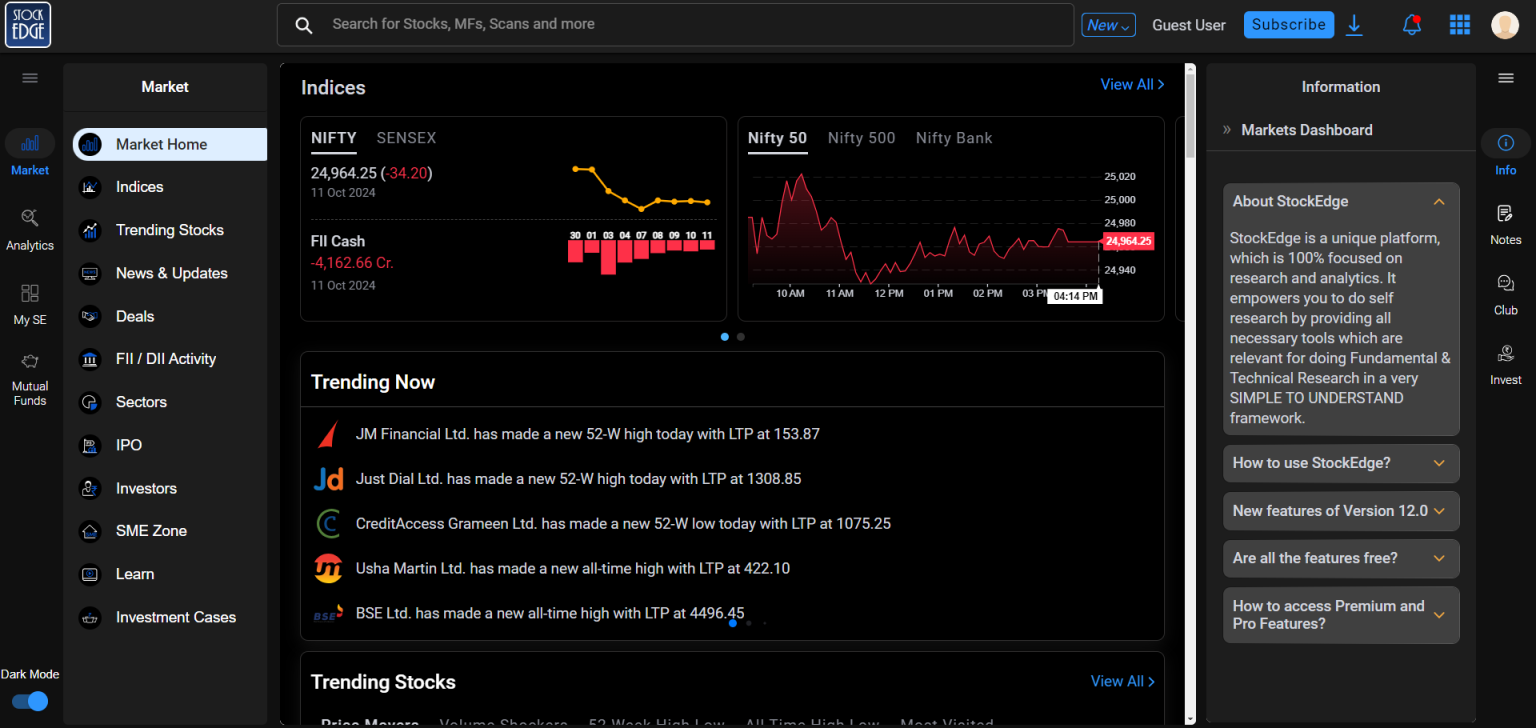Click the apps grid icon near the profile

point(1459,24)
